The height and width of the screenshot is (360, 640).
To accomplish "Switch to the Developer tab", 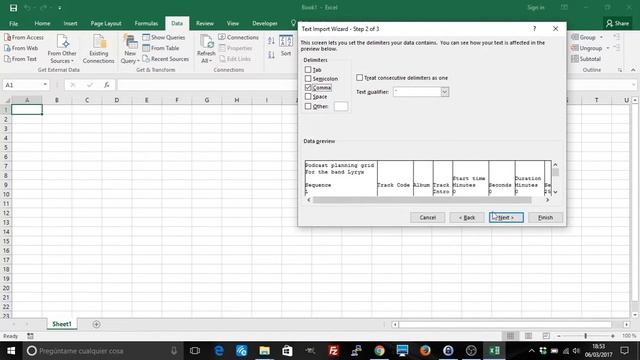I will [x=265, y=23].
